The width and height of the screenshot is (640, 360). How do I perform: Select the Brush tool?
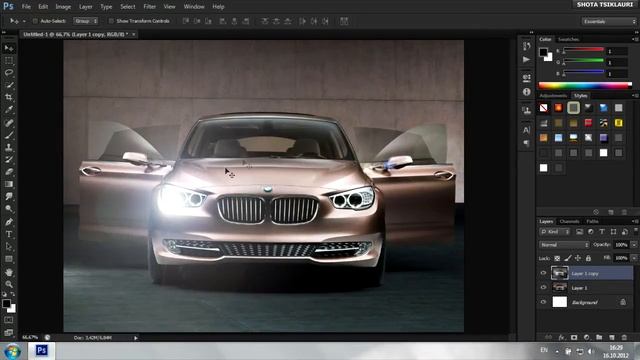(9, 135)
